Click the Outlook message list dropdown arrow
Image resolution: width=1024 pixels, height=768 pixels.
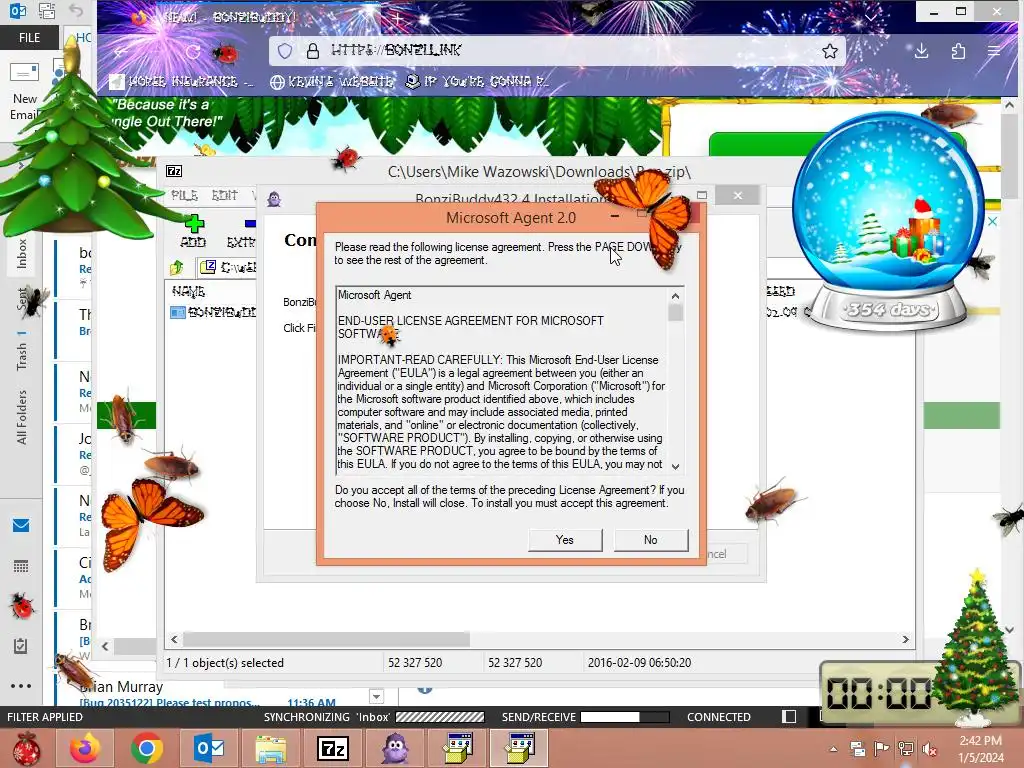coord(376,697)
